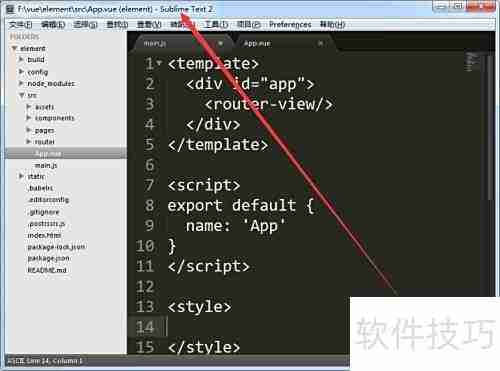This screenshot has height=371, width=500.
Task: Switch to the main.js tab
Action: 182,43
